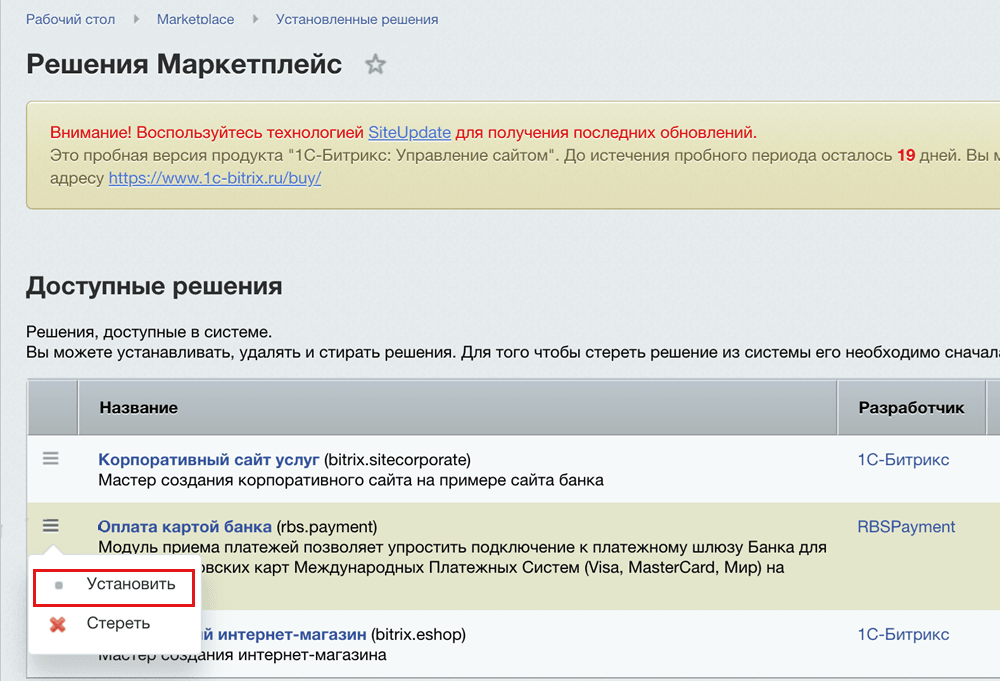Follow the SiteUpdate link in the warning
1000x681 pixels.
click(409, 132)
